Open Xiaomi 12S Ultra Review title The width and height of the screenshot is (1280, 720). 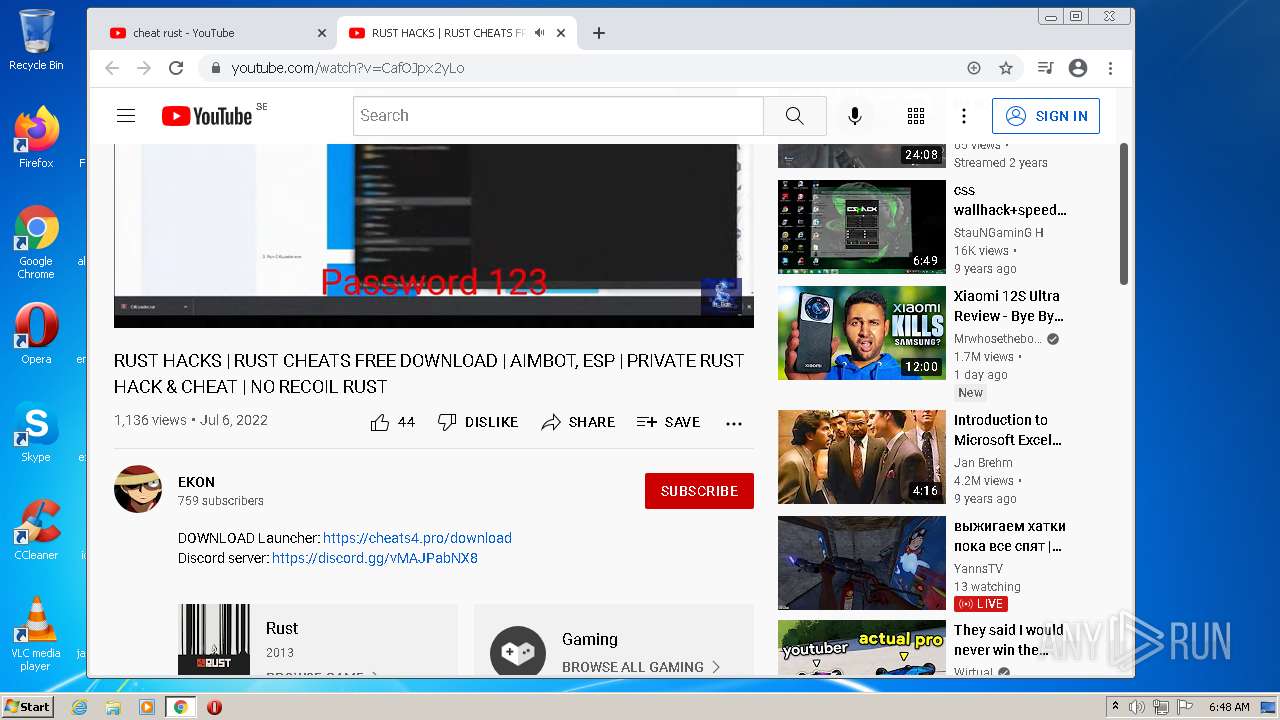coord(1008,306)
